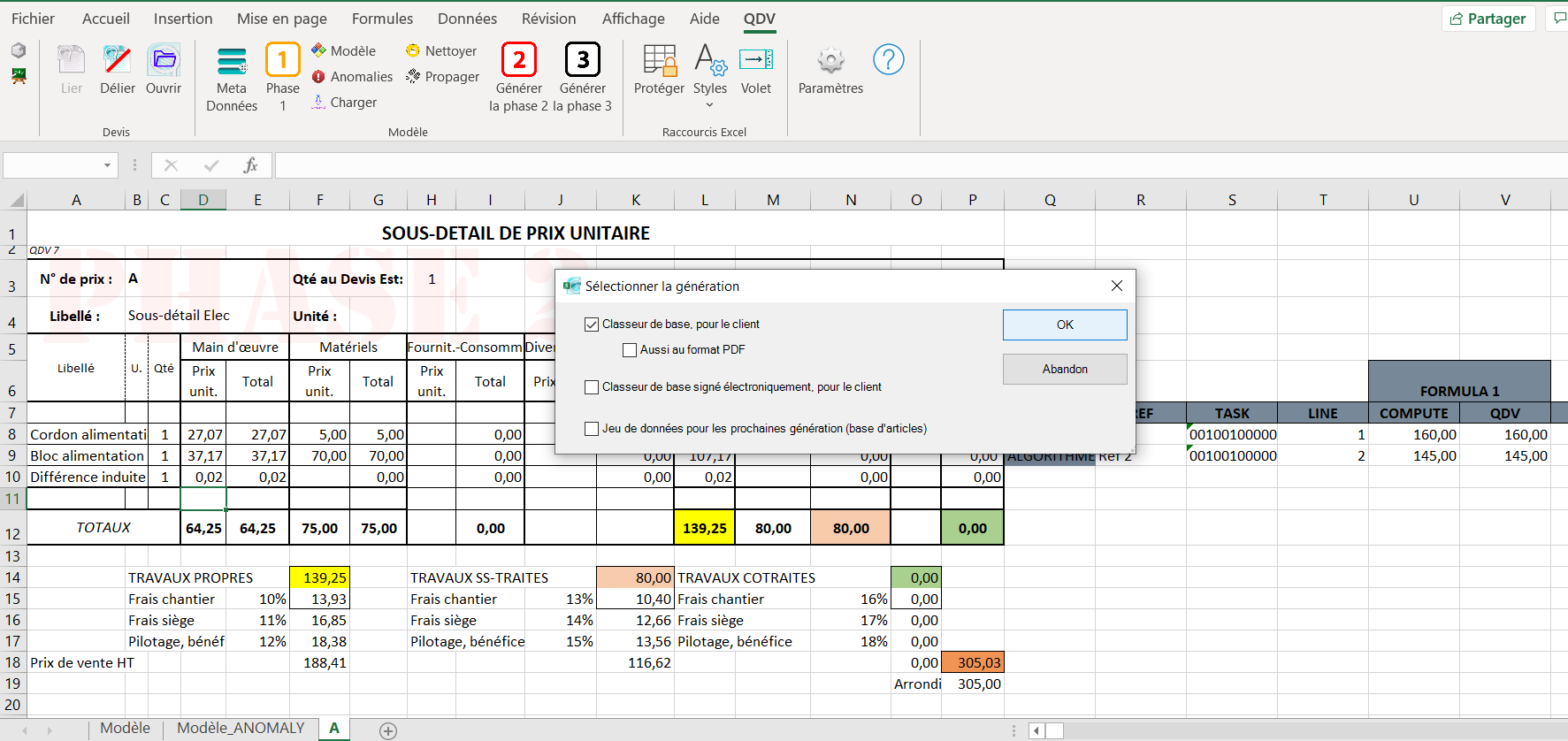Image resolution: width=1568 pixels, height=741 pixels.
Task: Open the Fichier menu
Action: pyautogui.click(x=33, y=19)
